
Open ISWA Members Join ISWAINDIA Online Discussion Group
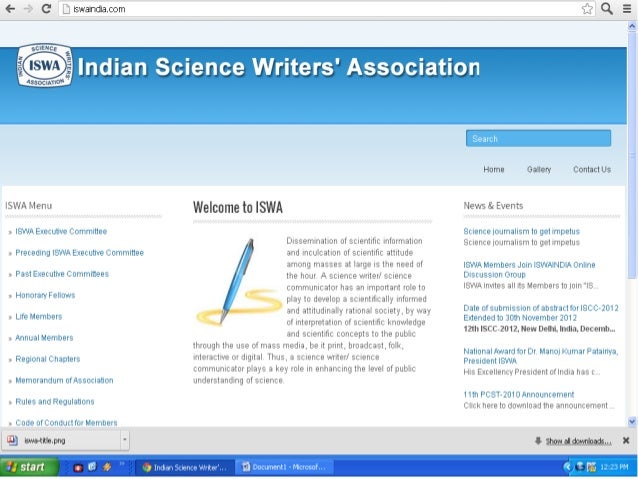tap(529, 269)
